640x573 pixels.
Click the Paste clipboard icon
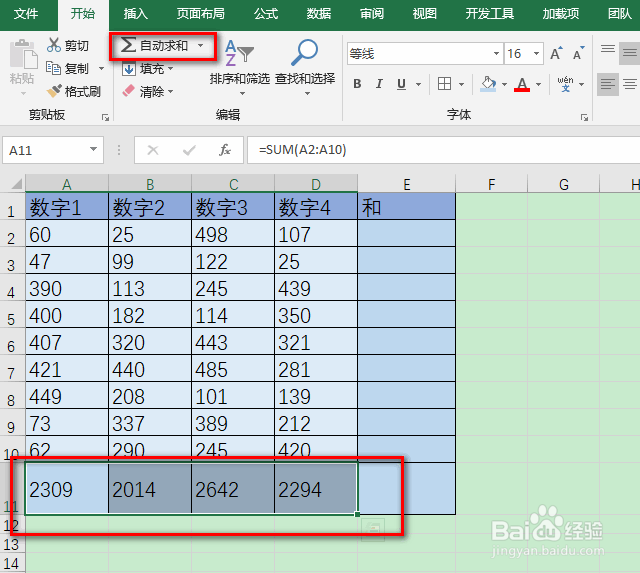(22, 54)
